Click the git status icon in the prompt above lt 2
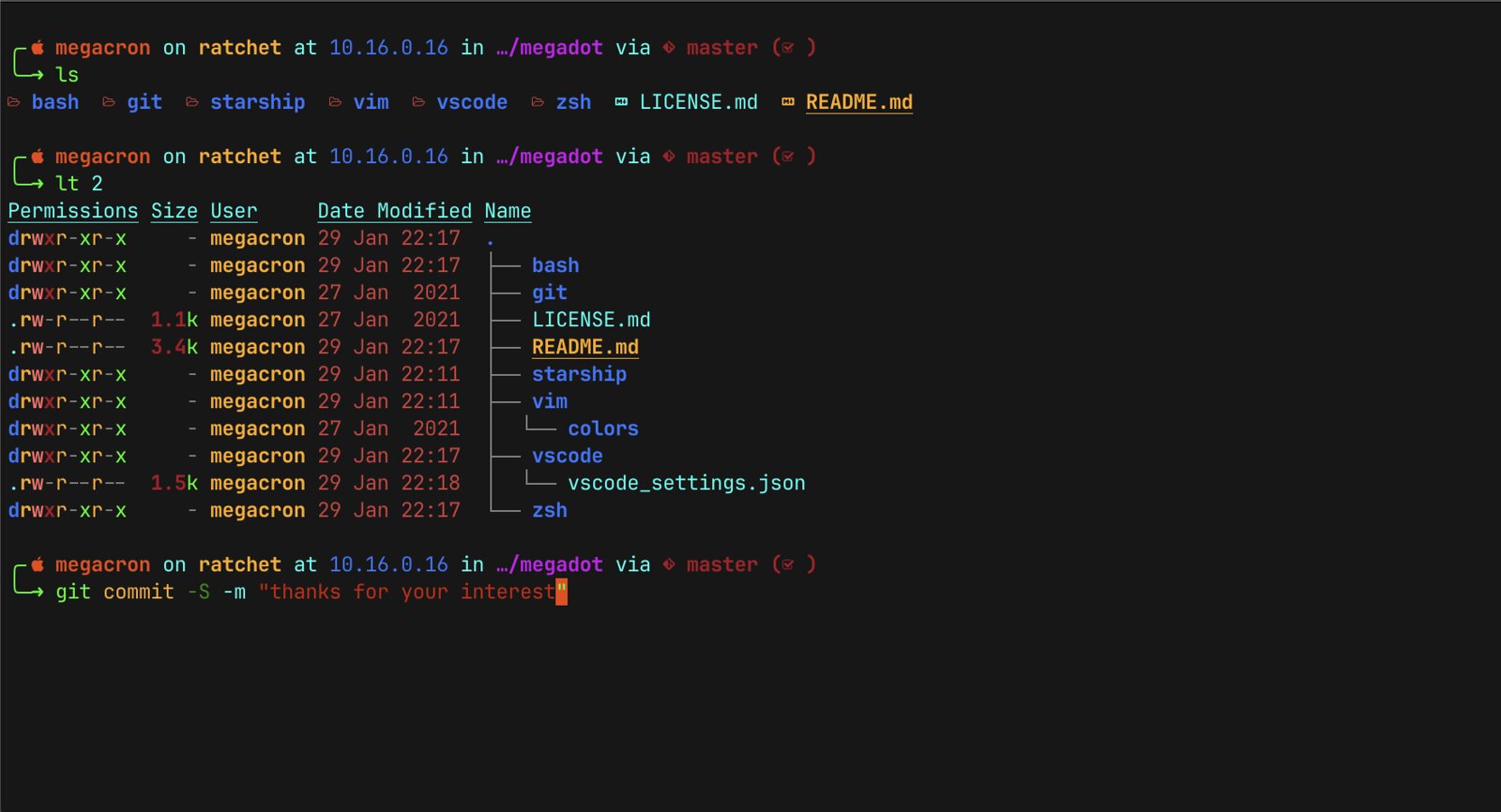The height and width of the screenshot is (812, 1501). [x=788, y=157]
